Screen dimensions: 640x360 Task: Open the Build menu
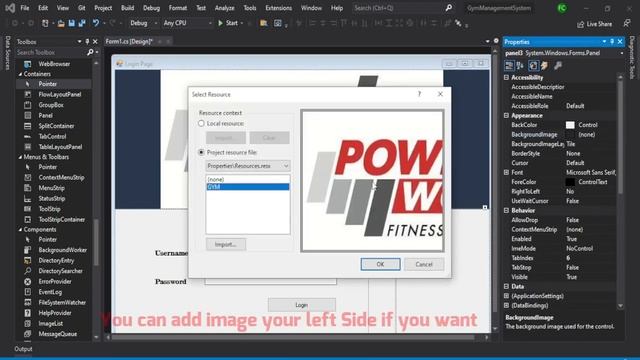(x=127, y=8)
